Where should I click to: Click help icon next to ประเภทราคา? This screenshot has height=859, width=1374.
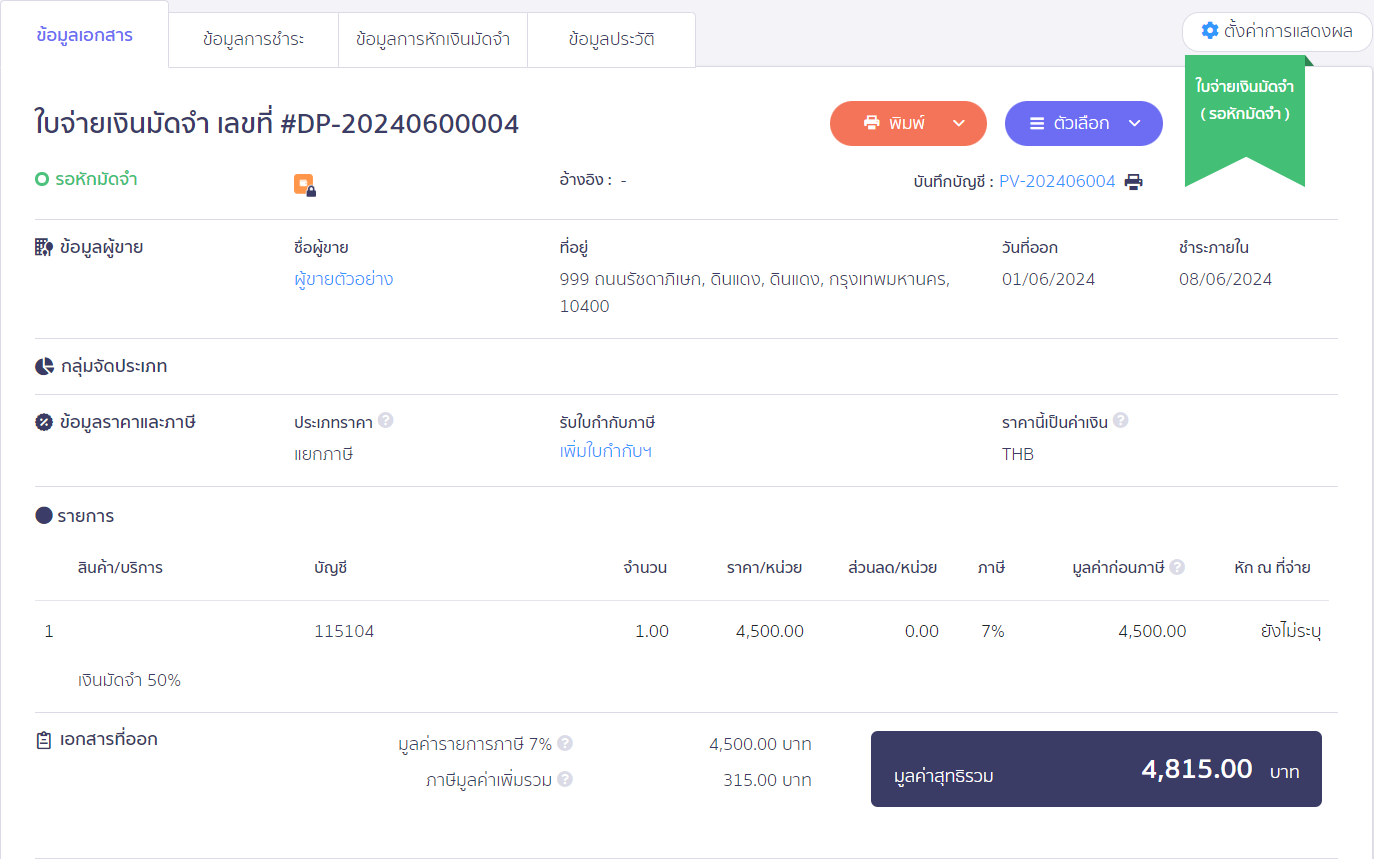tap(386, 420)
